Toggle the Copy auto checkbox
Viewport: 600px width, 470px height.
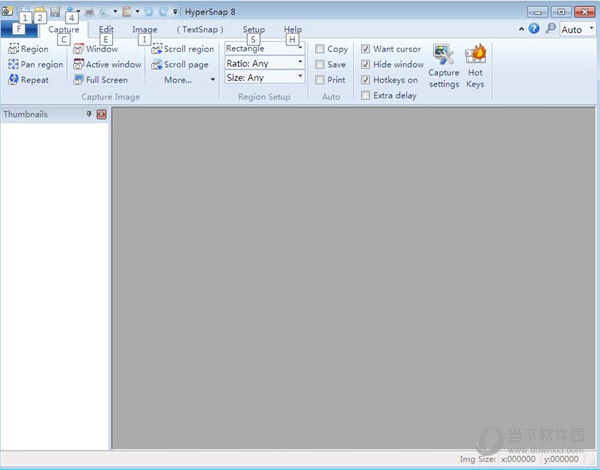coord(320,49)
